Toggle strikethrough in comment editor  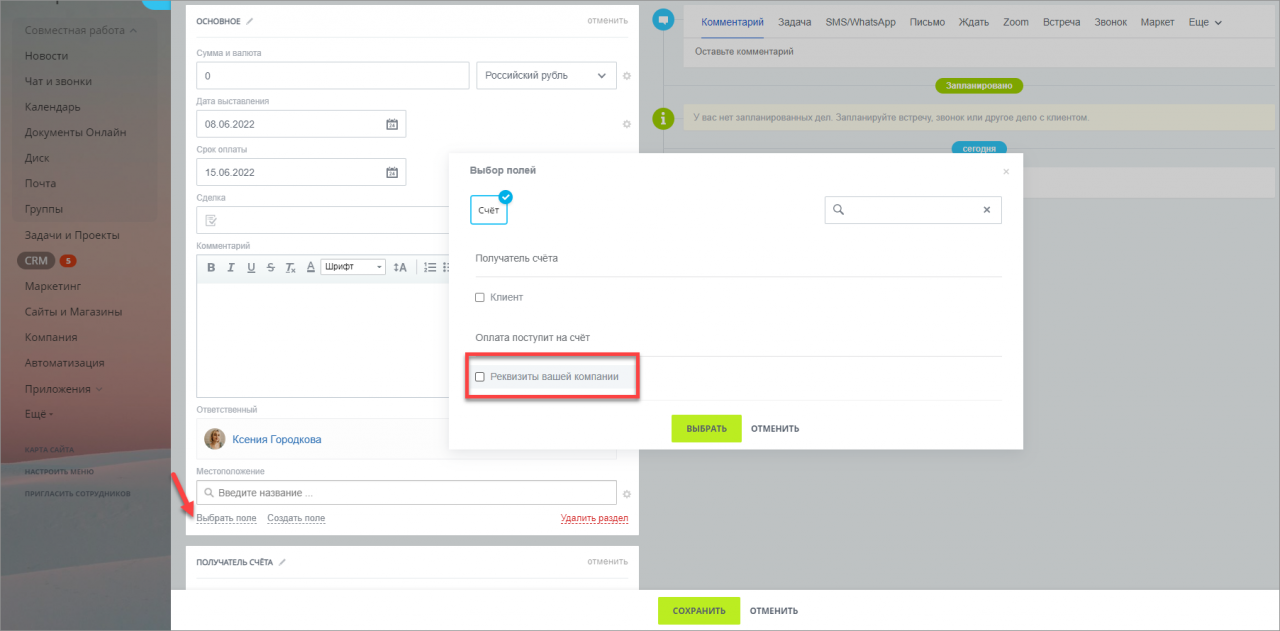pos(270,267)
